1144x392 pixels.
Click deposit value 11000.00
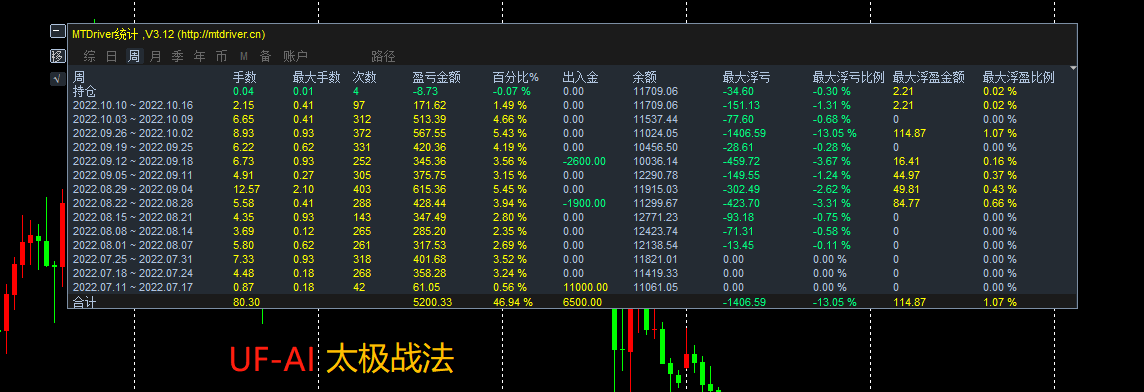[585, 287]
